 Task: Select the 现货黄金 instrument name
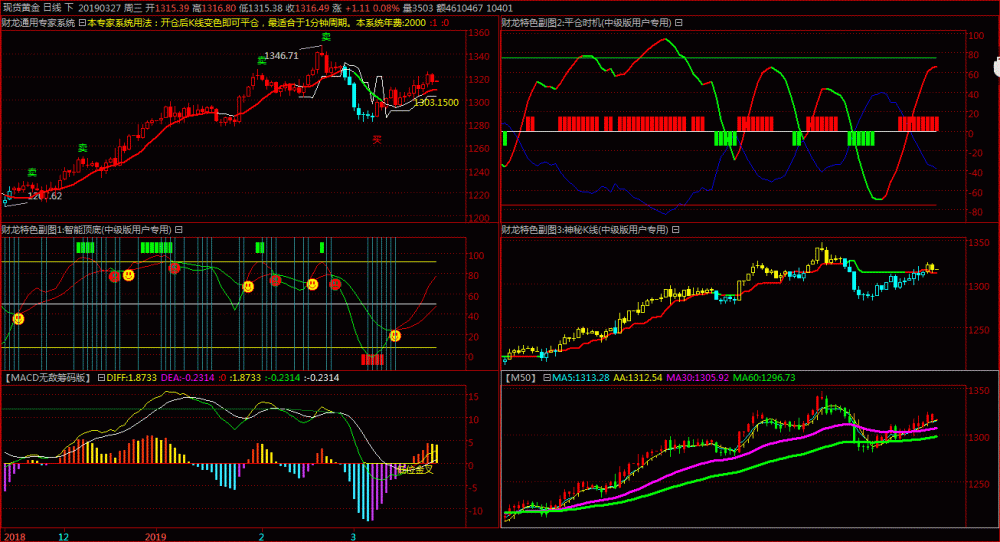(x=21, y=8)
